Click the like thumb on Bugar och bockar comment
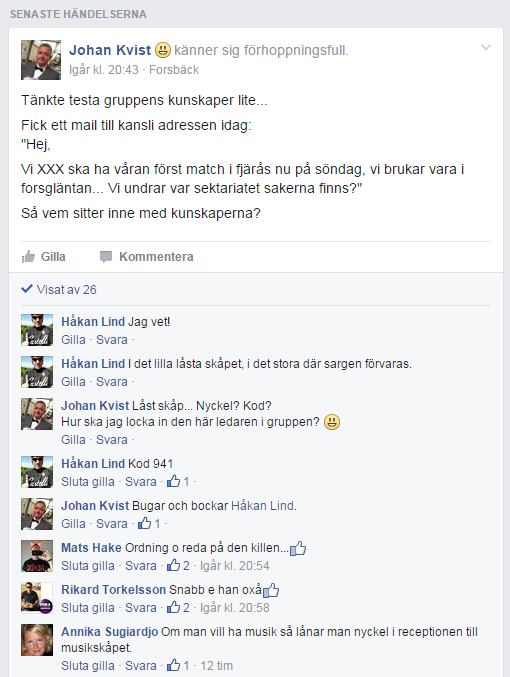The image size is (510, 677). point(144,523)
